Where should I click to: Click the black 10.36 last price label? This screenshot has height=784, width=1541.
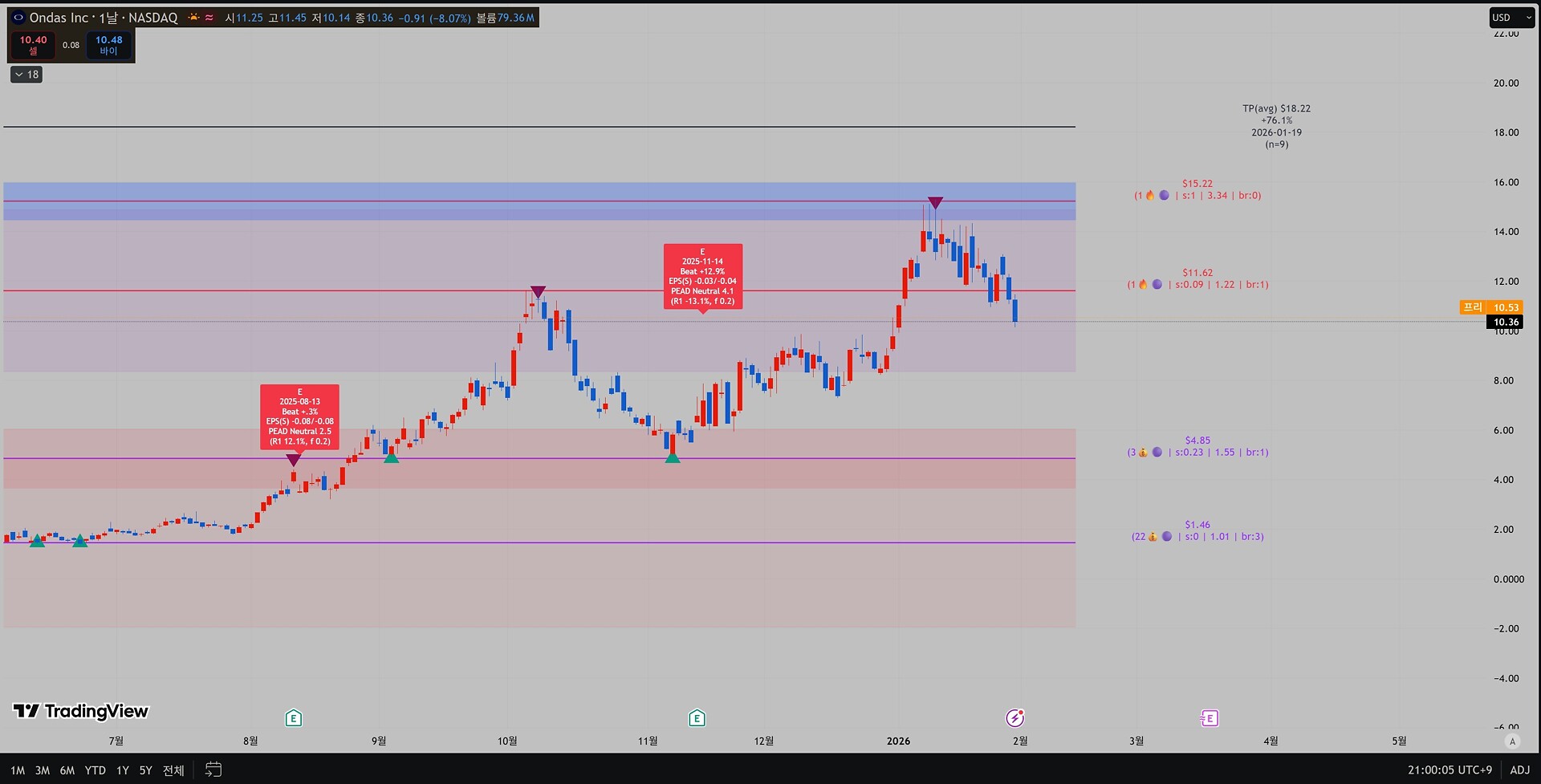[1505, 322]
